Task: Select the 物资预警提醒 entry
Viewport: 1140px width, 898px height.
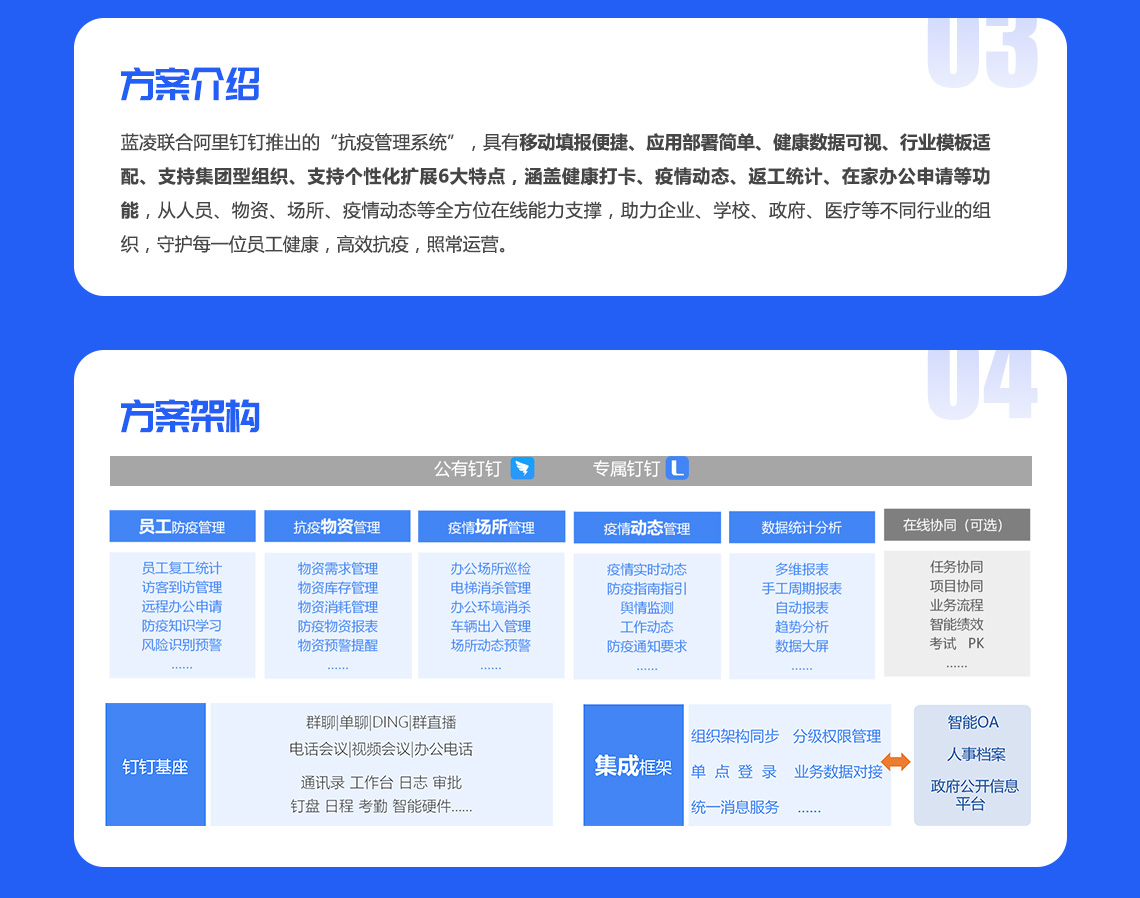Action: (338, 646)
